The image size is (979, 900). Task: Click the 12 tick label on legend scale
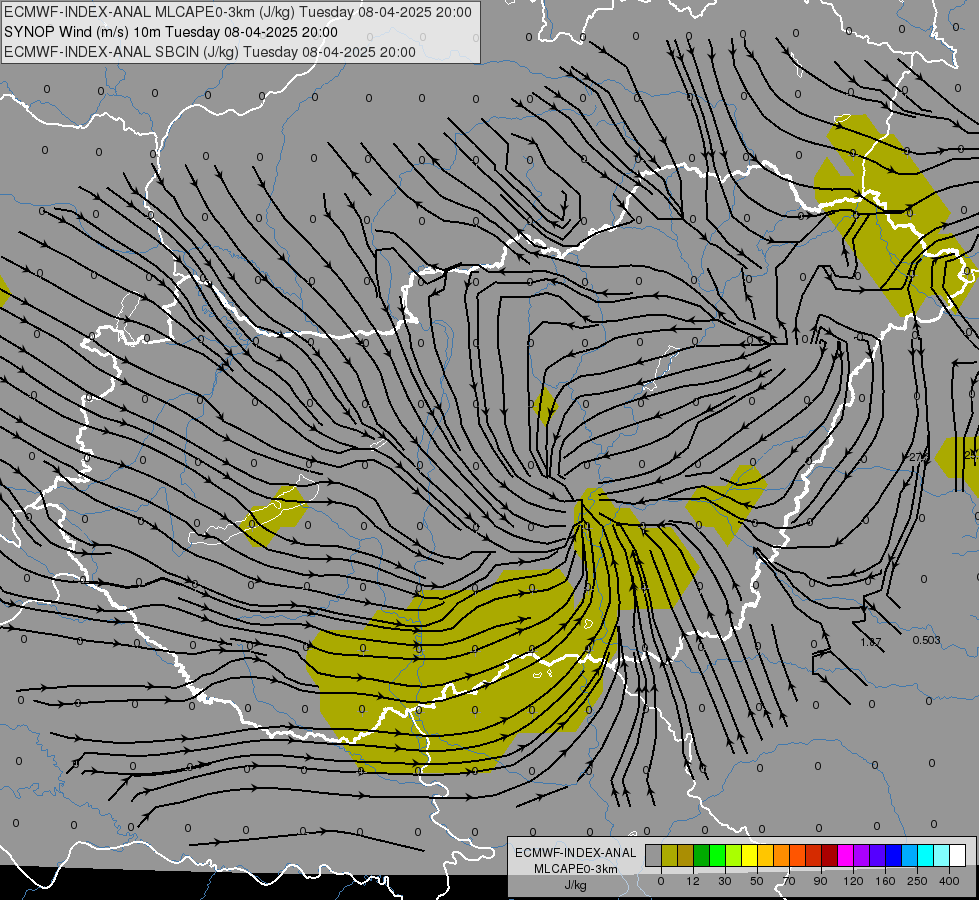point(693,881)
